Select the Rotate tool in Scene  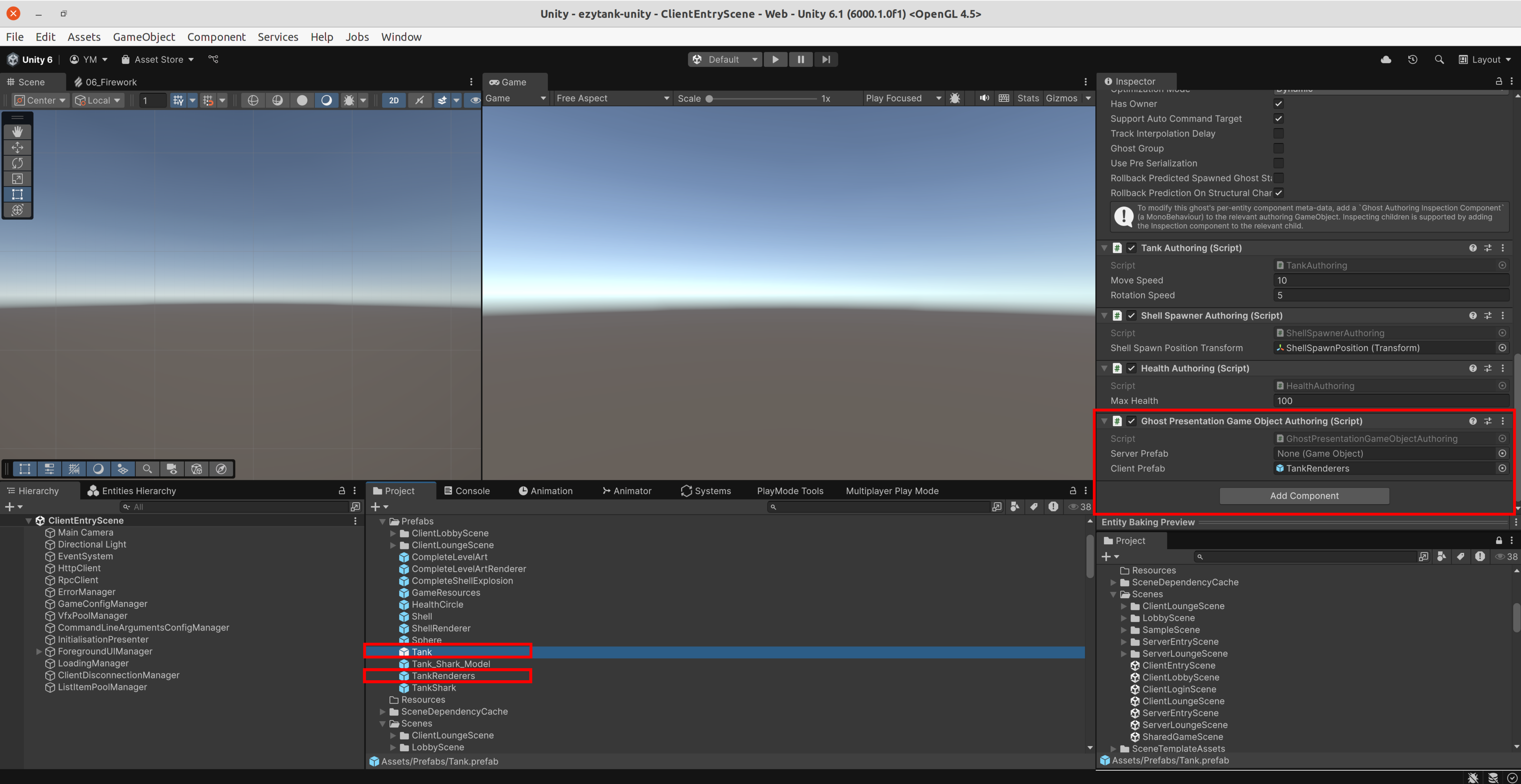pos(17,163)
